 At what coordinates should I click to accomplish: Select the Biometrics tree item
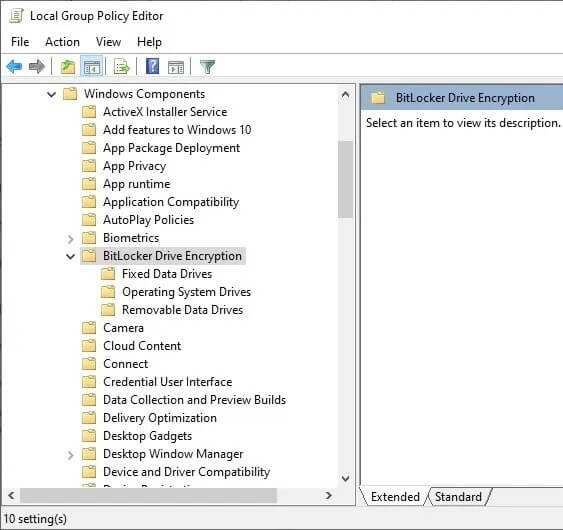pos(131,238)
